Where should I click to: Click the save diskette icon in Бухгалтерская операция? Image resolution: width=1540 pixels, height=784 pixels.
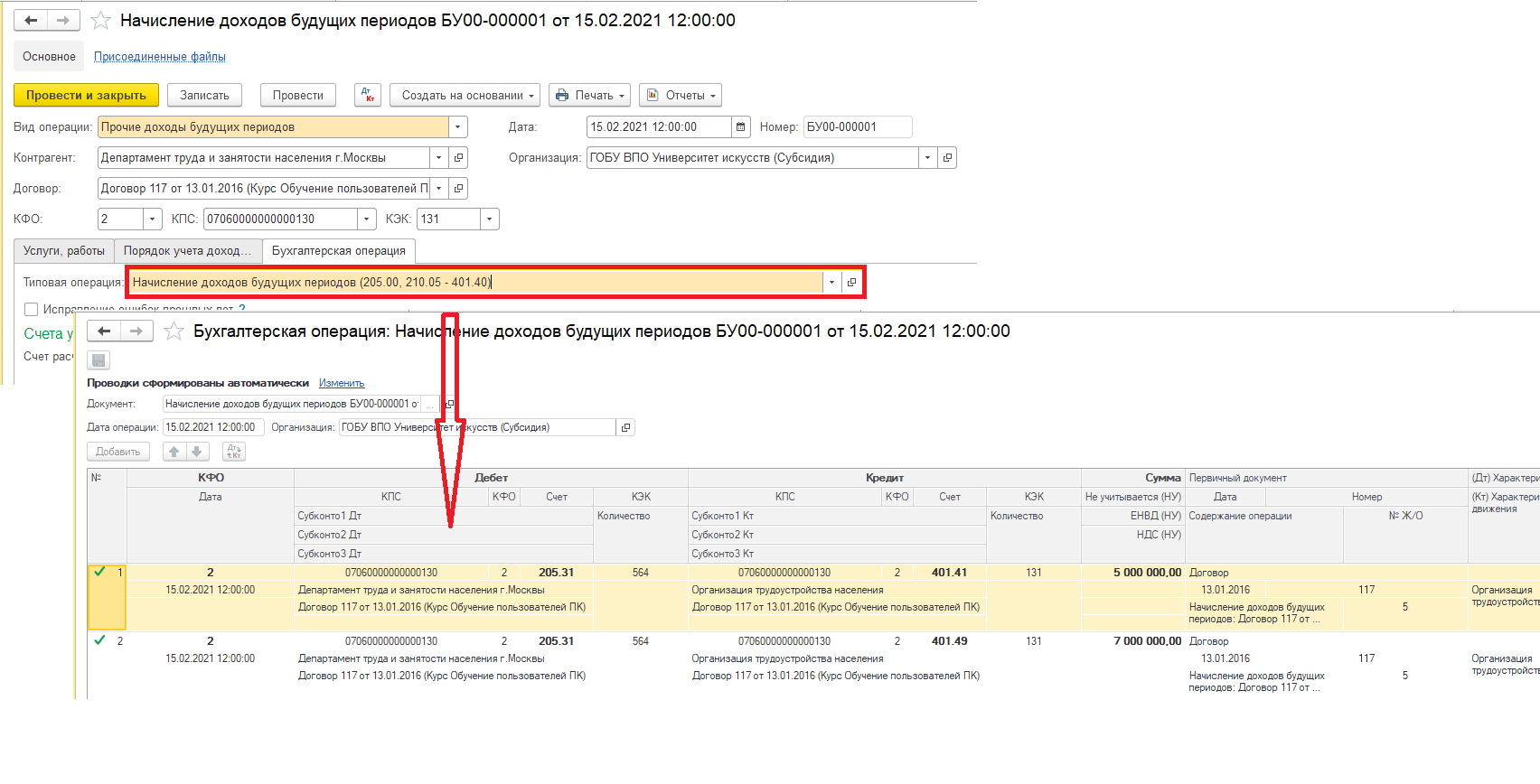click(99, 360)
